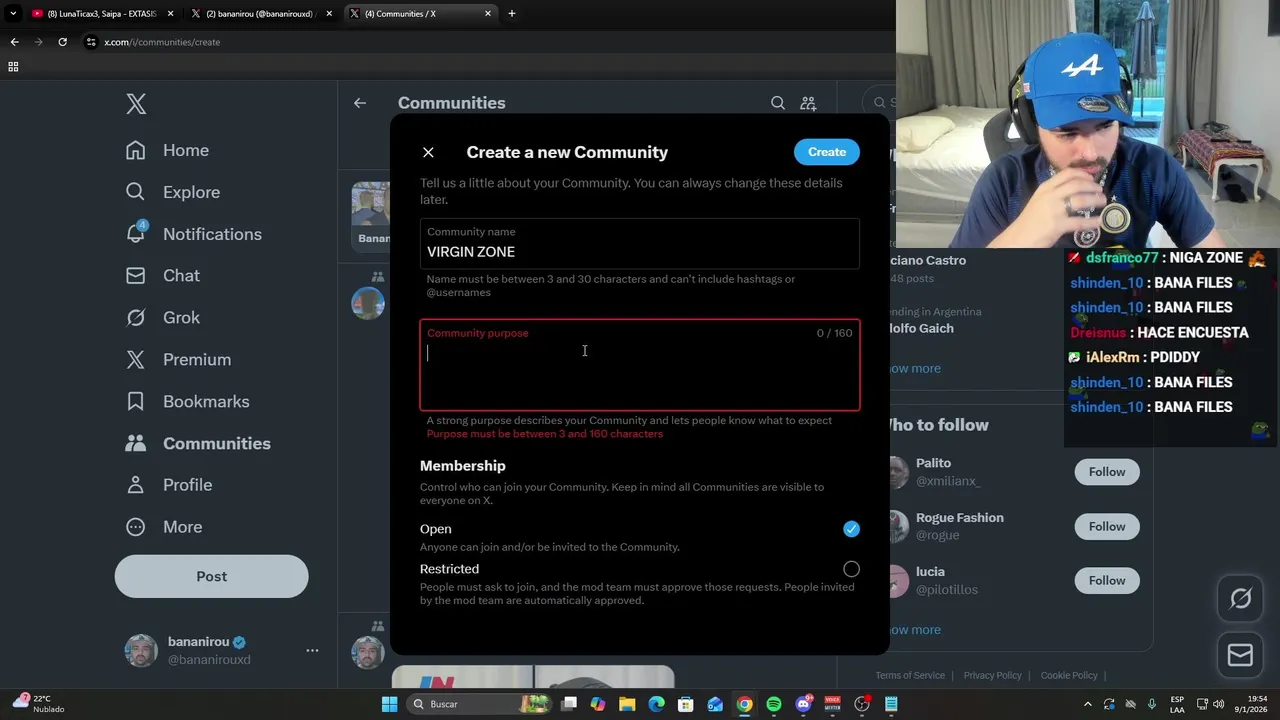The width and height of the screenshot is (1280, 720).
Task: Click the Bookmarks ribbon icon
Action: [x=136, y=401]
